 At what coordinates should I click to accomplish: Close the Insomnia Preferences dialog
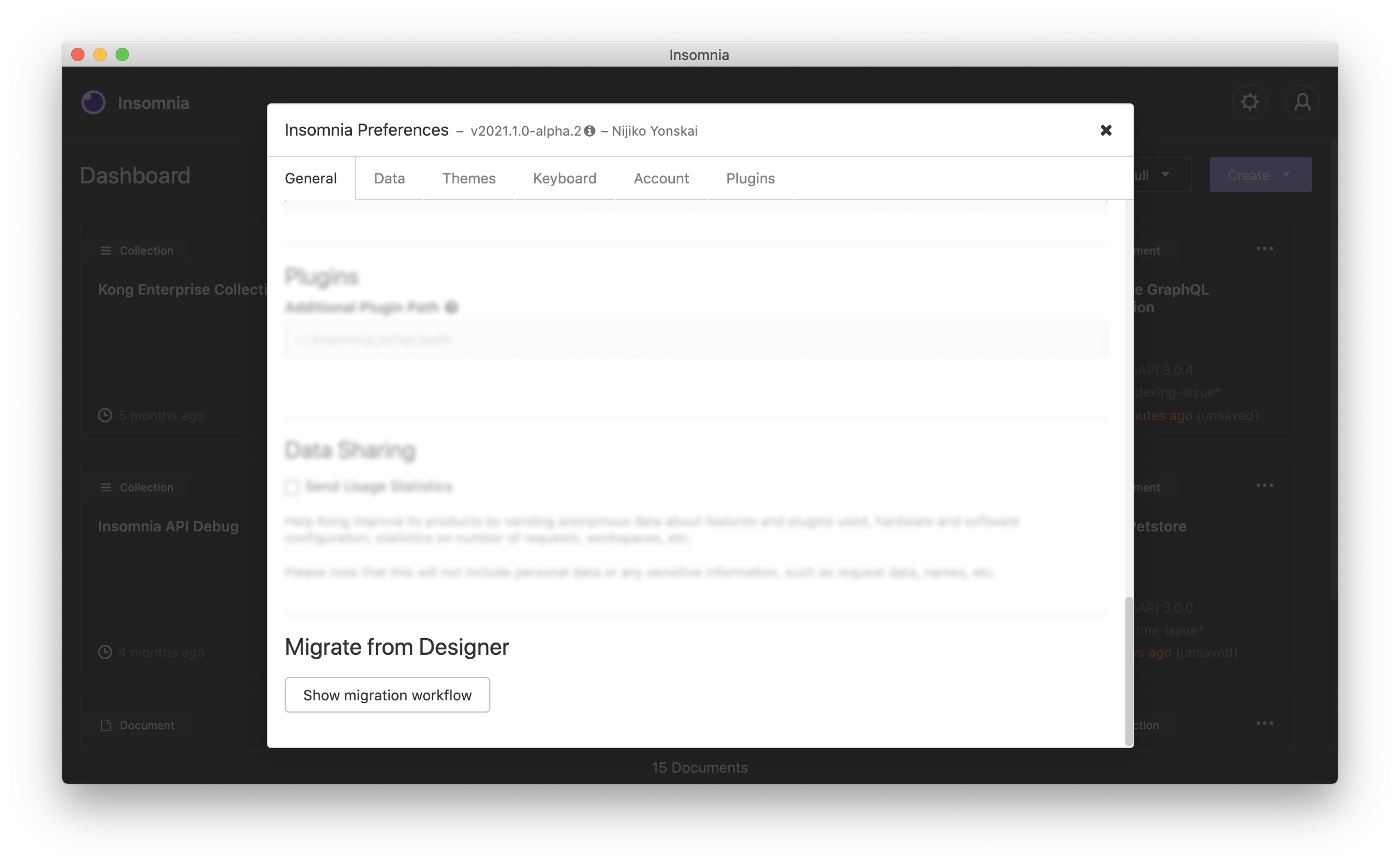(1105, 131)
